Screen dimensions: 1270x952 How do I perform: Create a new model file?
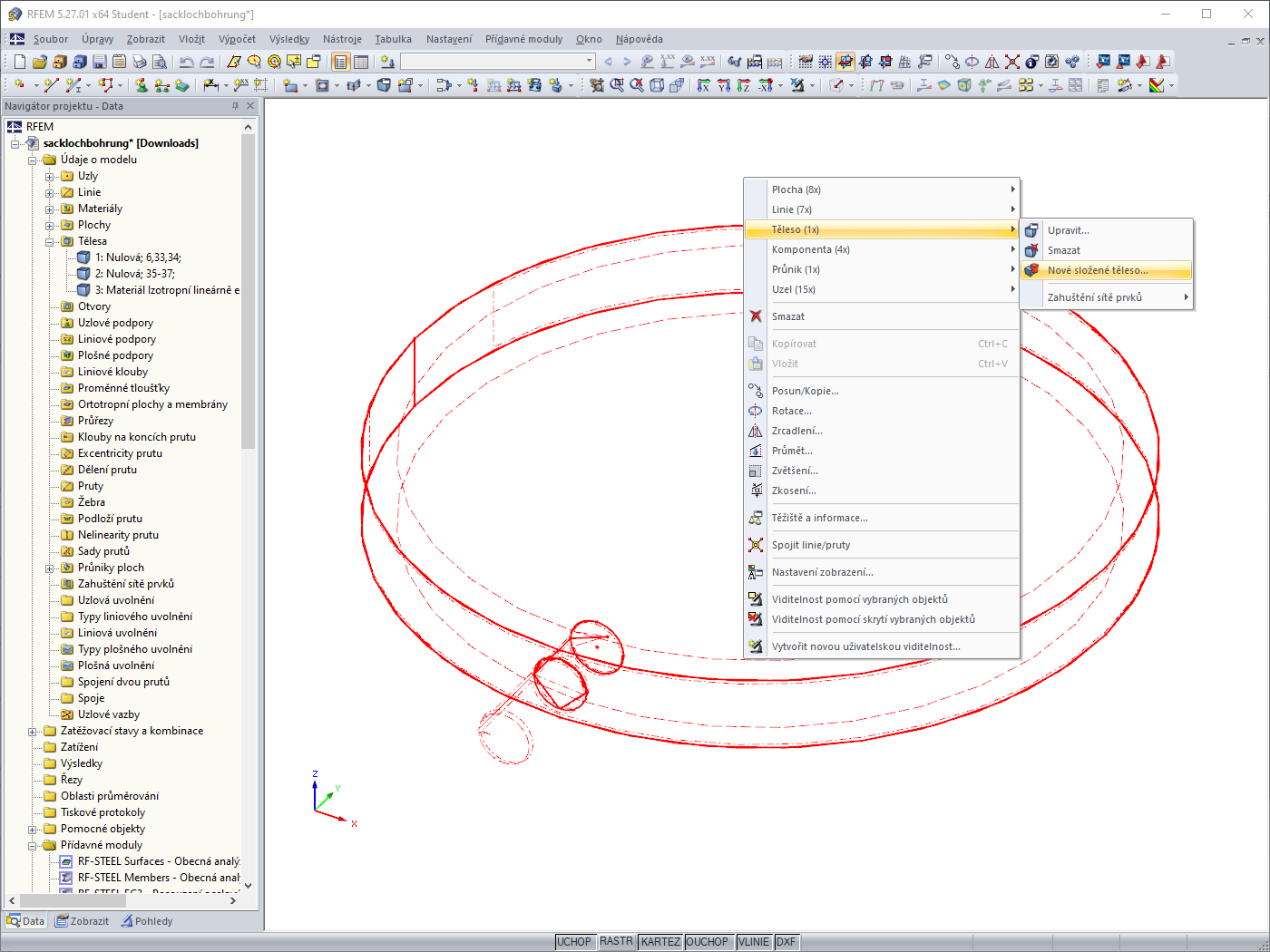tap(20, 62)
